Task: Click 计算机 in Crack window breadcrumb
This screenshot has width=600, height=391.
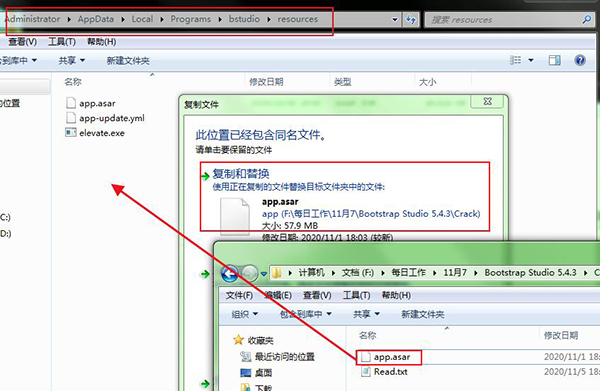Action: (311, 272)
